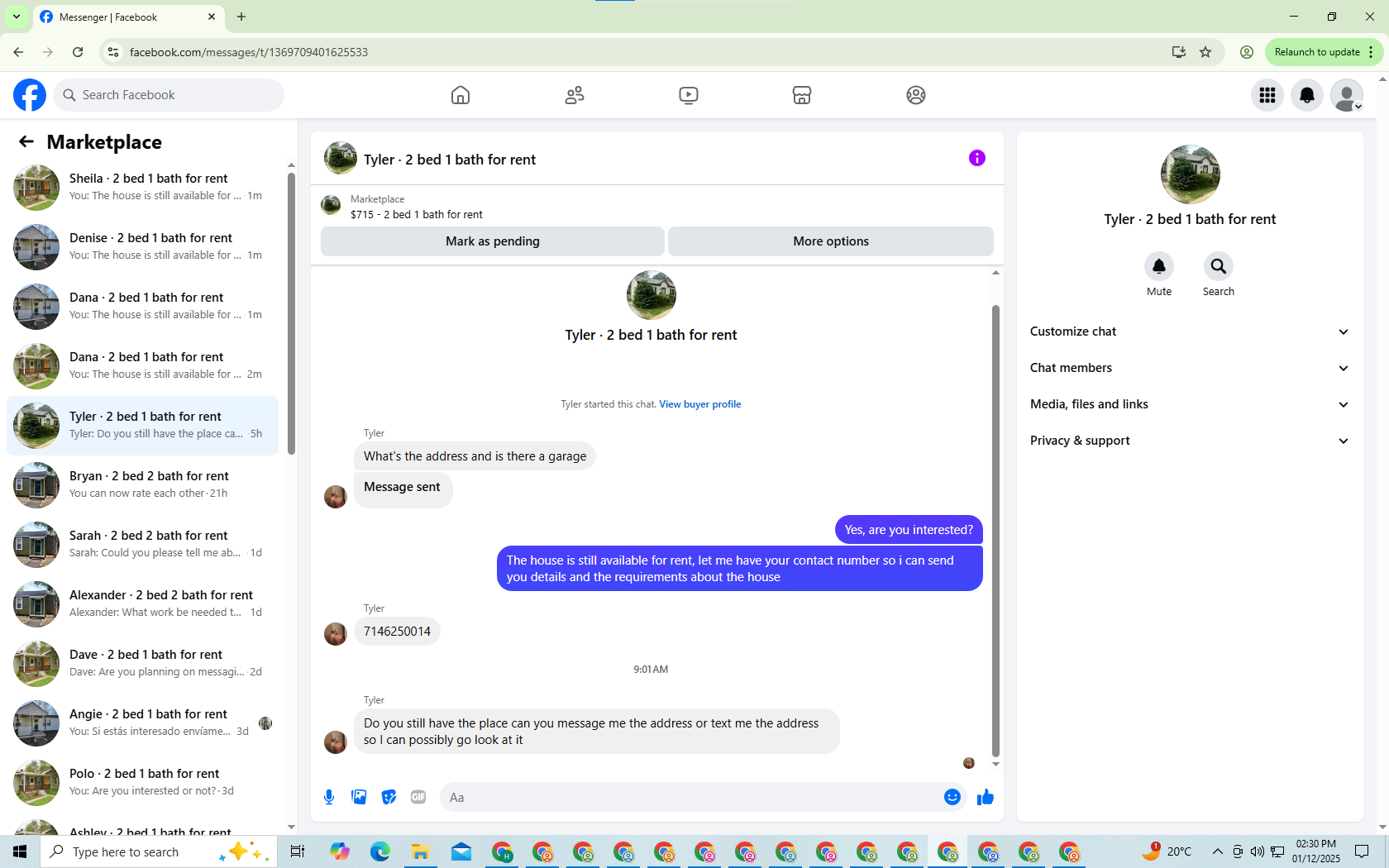The image size is (1389, 868).
Task: Reload the page in Chrome
Action: [x=78, y=52]
